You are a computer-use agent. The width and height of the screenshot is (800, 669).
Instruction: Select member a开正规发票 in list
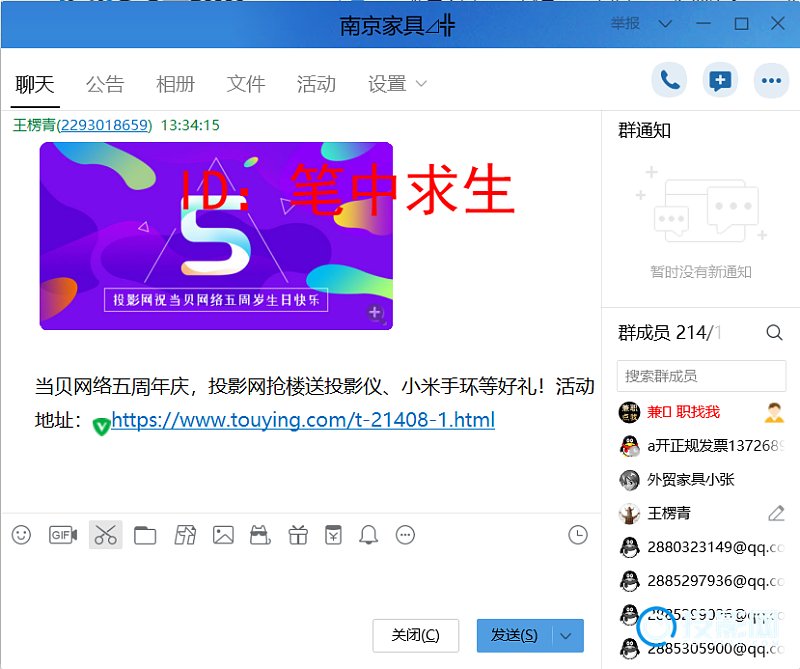pos(701,446)
